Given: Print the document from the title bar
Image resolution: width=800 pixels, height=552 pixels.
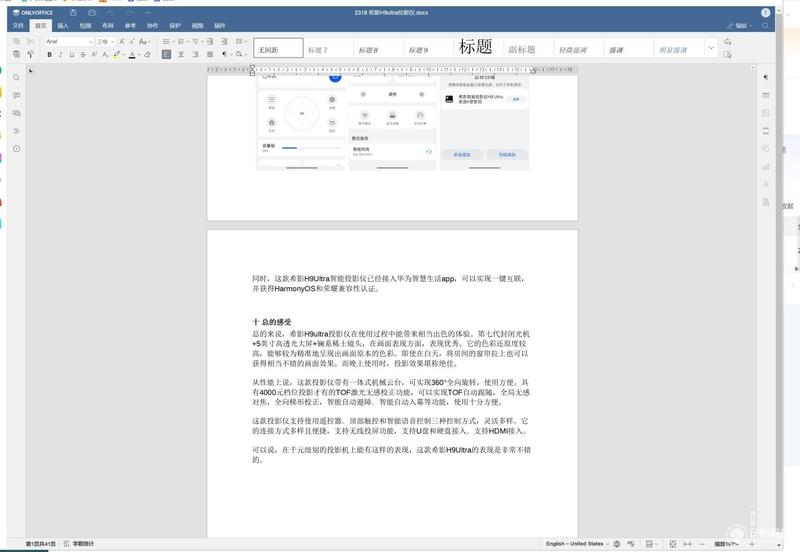Looking at the screenshot, I should click(92, 12).
